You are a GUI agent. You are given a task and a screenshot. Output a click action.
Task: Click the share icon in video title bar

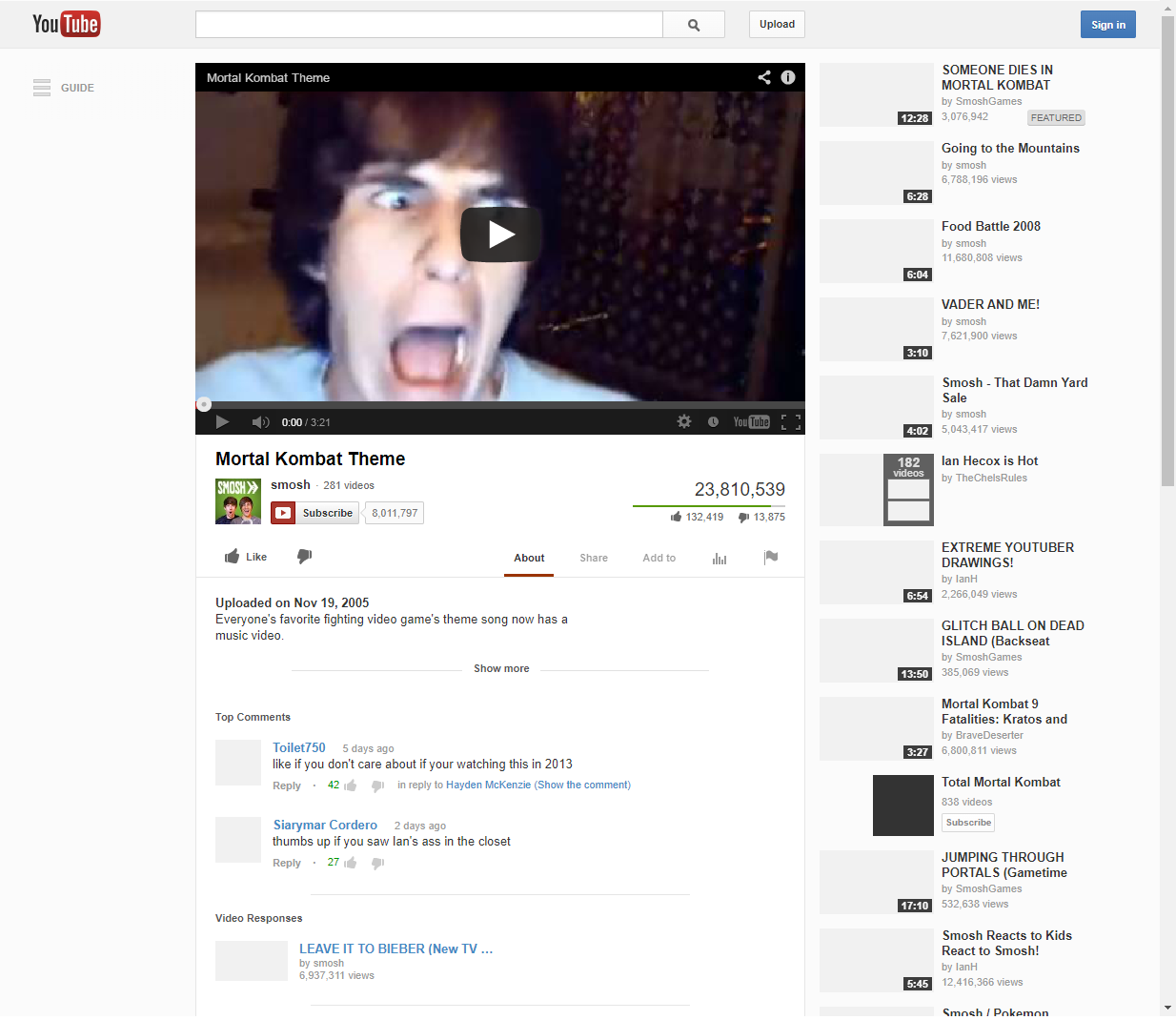pos(763,77)
